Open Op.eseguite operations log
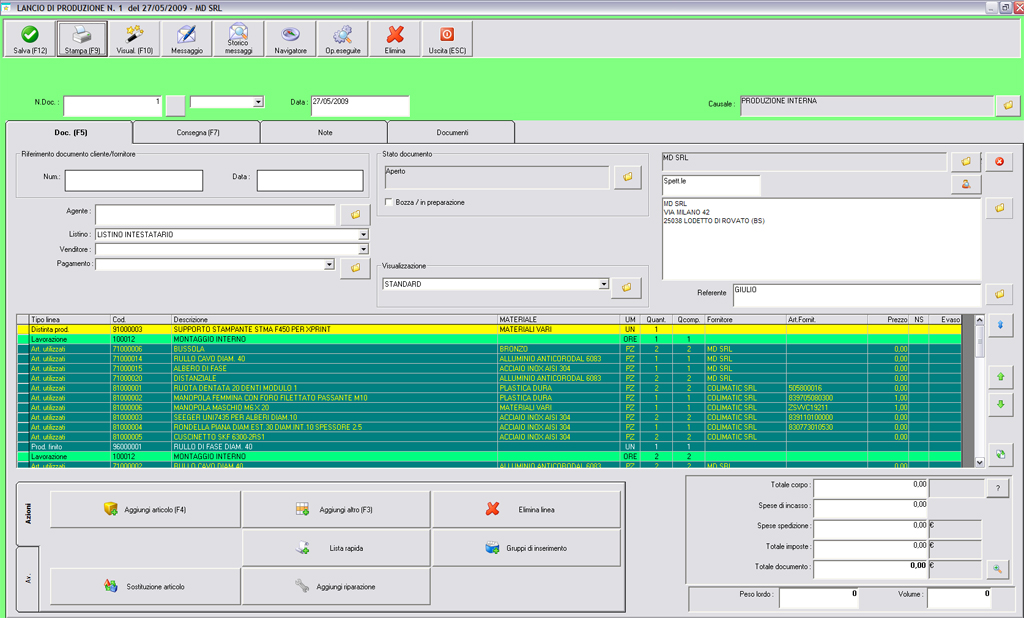Image resolution: width=1024 pixels, height=618 pixels. coord(343,39)
